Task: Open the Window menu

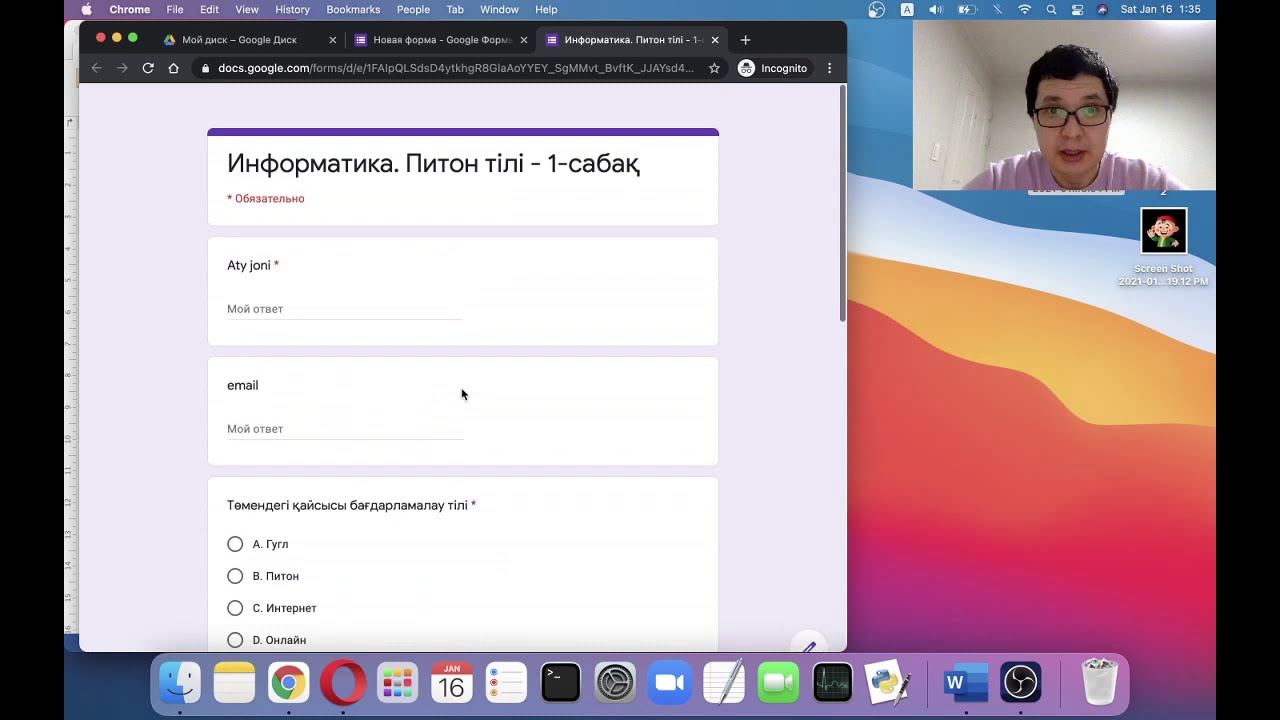Action: coord(499,10)
